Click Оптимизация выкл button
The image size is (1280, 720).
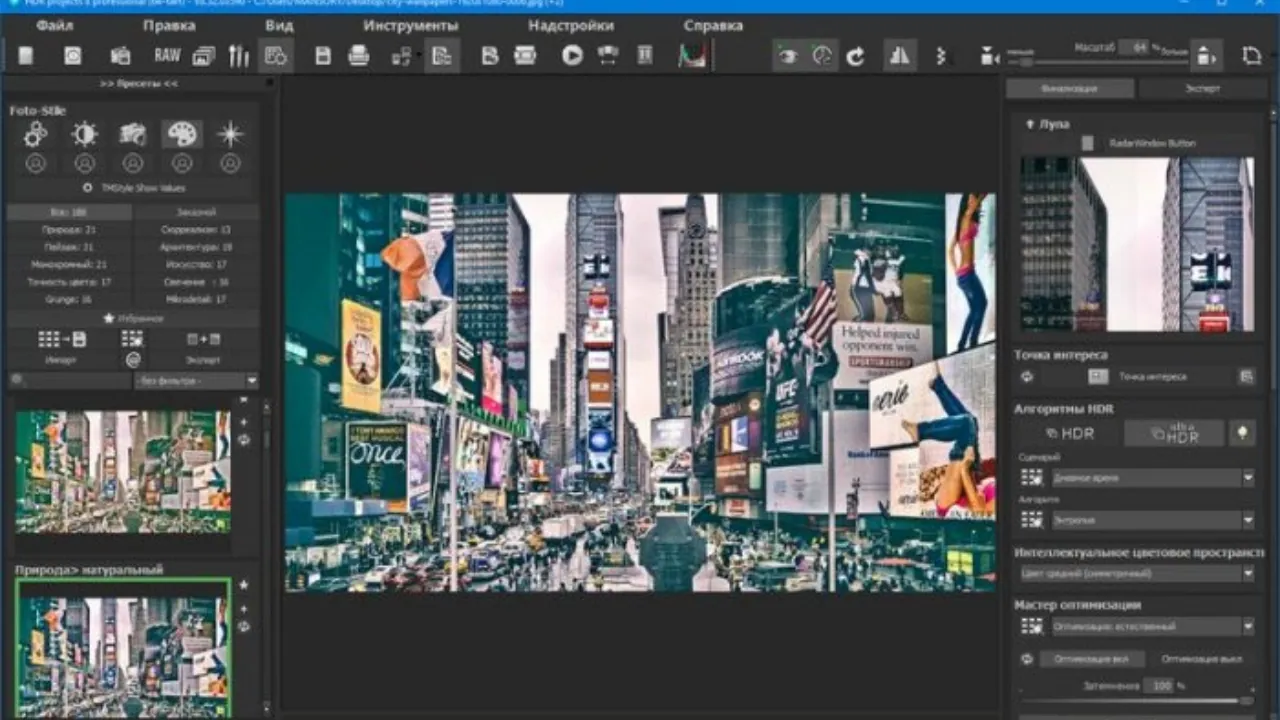[1202, 660]
